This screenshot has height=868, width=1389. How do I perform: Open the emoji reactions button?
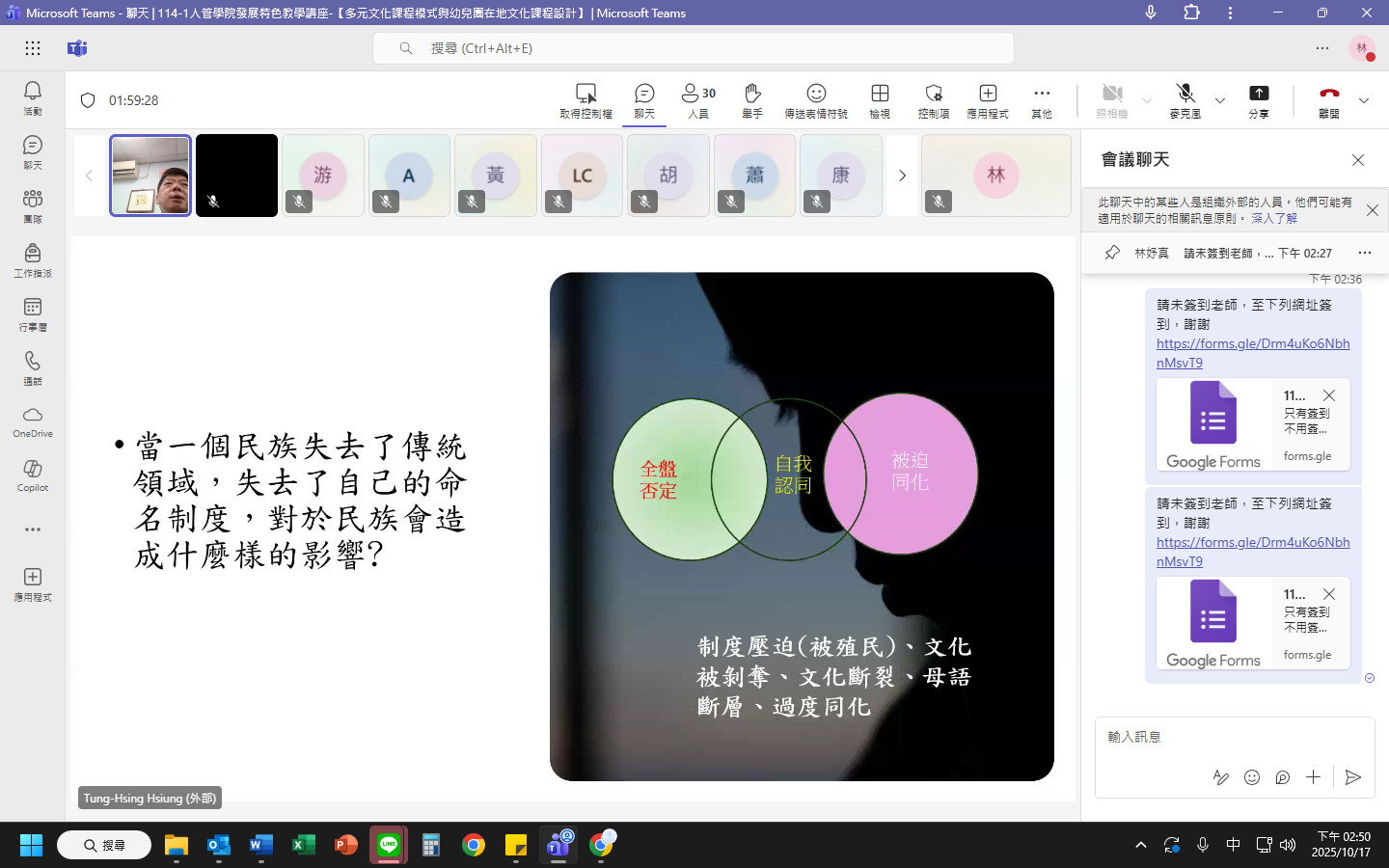pyautogui.click(x=816, y=99)
